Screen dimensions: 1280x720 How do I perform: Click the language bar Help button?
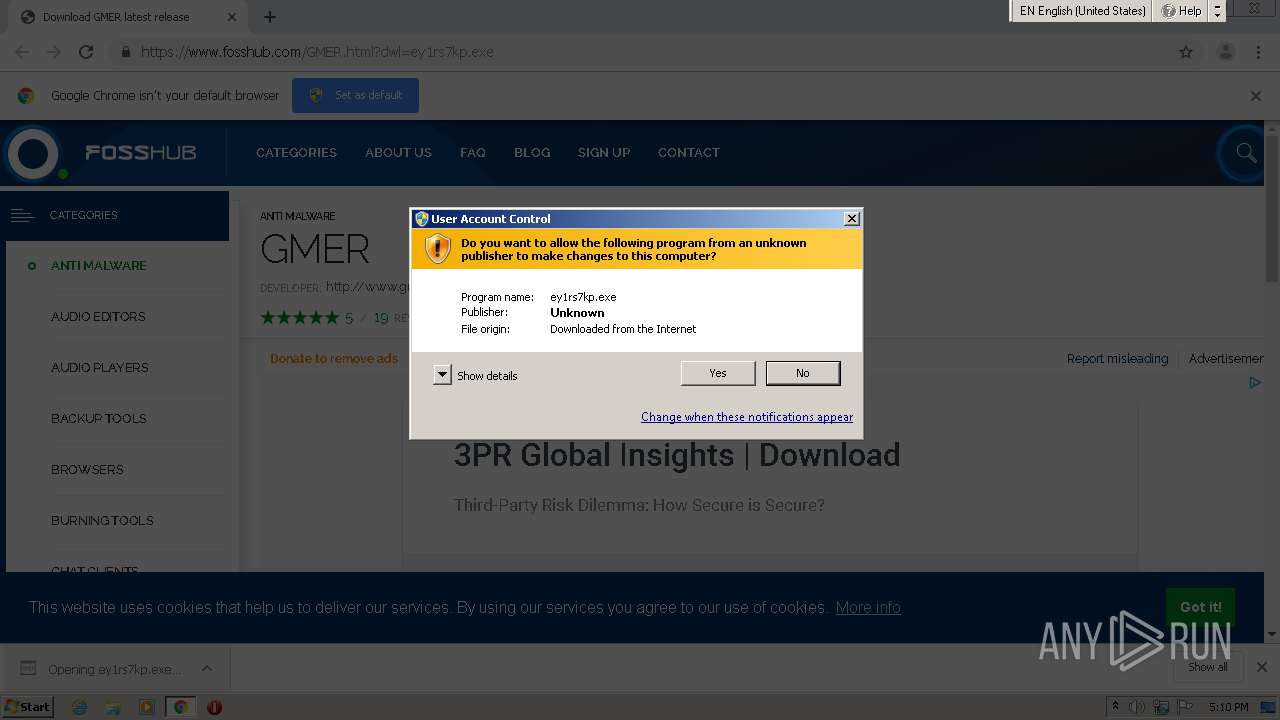1181,11
